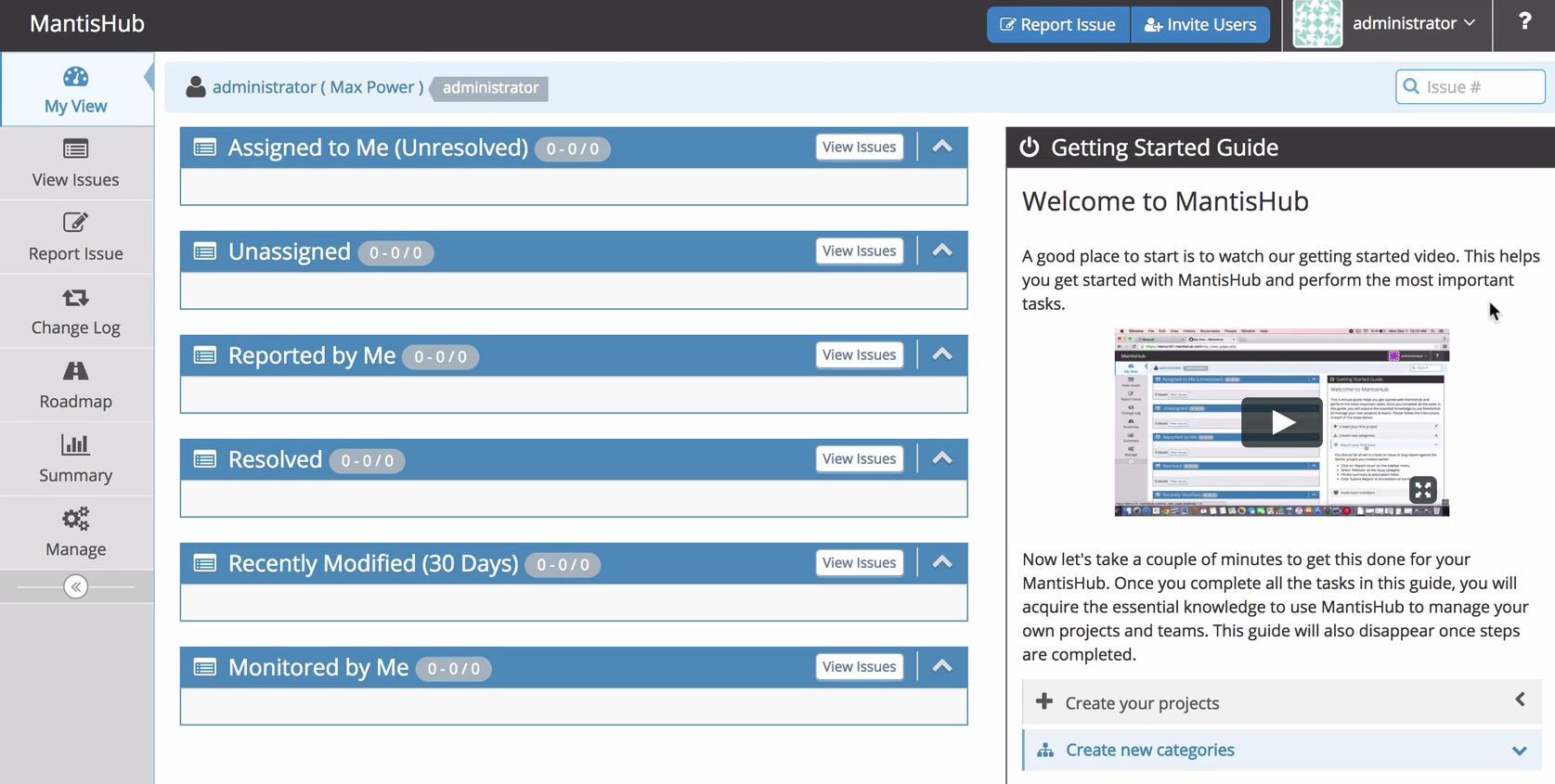
Task: Open the Assigned to Me (Unresolved) heading link
Action: (378, 148)
